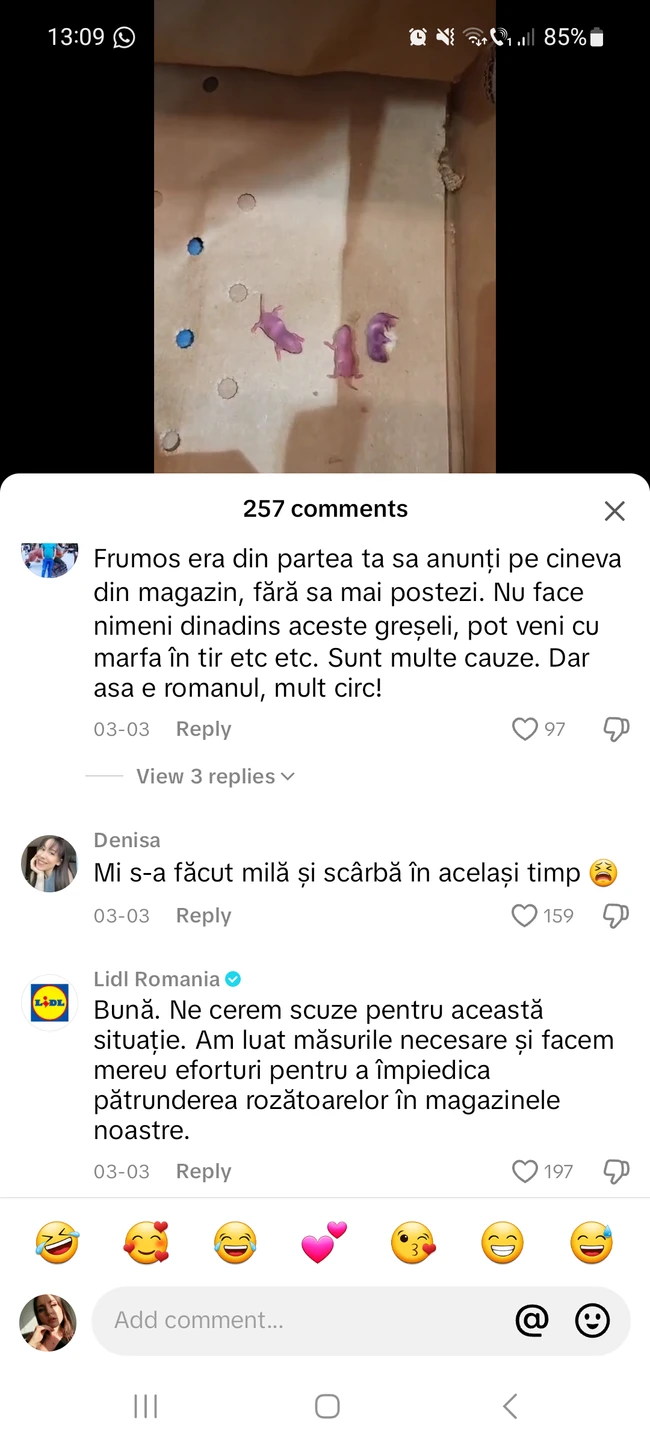The height and width of the screenshot is (1444, 650).
Task: Expand View 3 replies
Action: click(215, 776)
